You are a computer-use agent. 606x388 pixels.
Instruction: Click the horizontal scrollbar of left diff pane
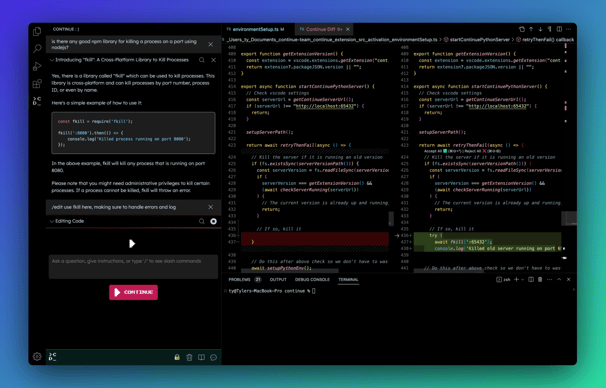click(x=289, y=271)
